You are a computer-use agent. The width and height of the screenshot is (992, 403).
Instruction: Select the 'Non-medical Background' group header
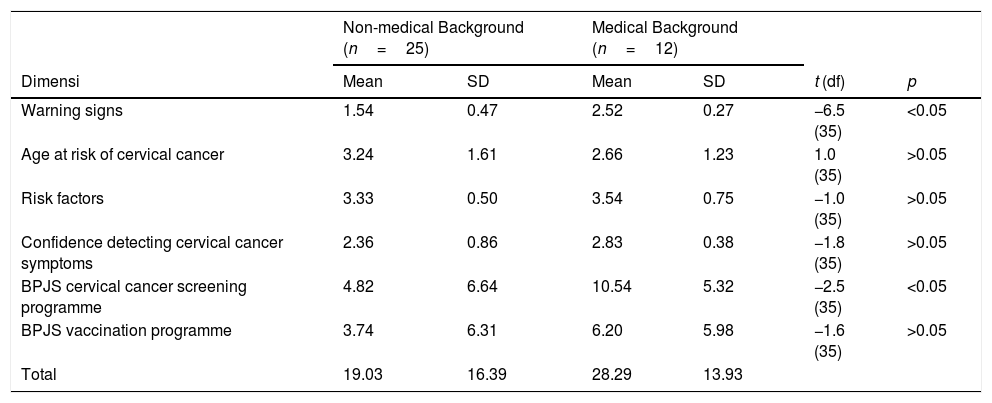(x=432, y=27)
